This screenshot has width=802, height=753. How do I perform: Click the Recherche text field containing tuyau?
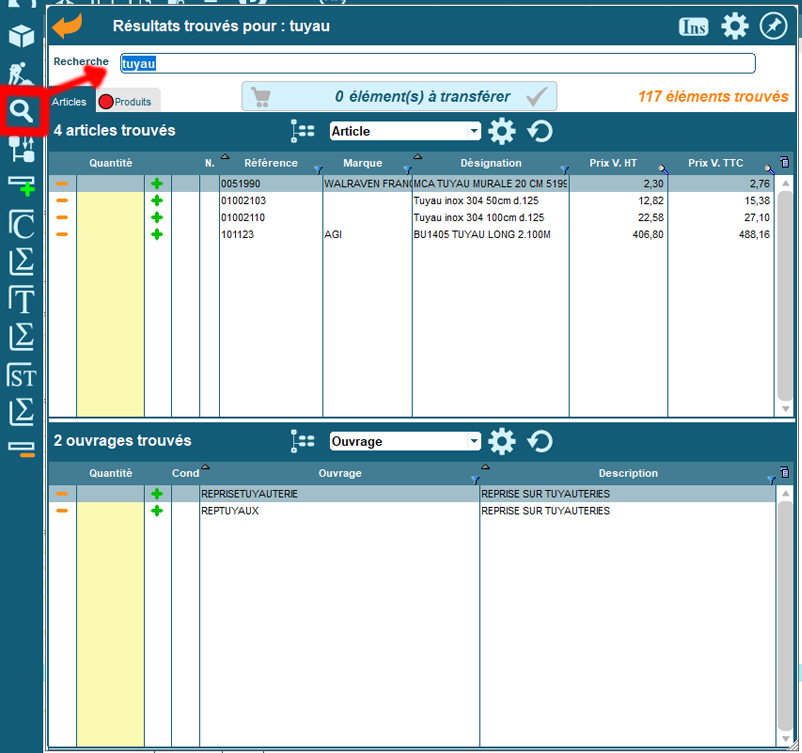(437, 63)
